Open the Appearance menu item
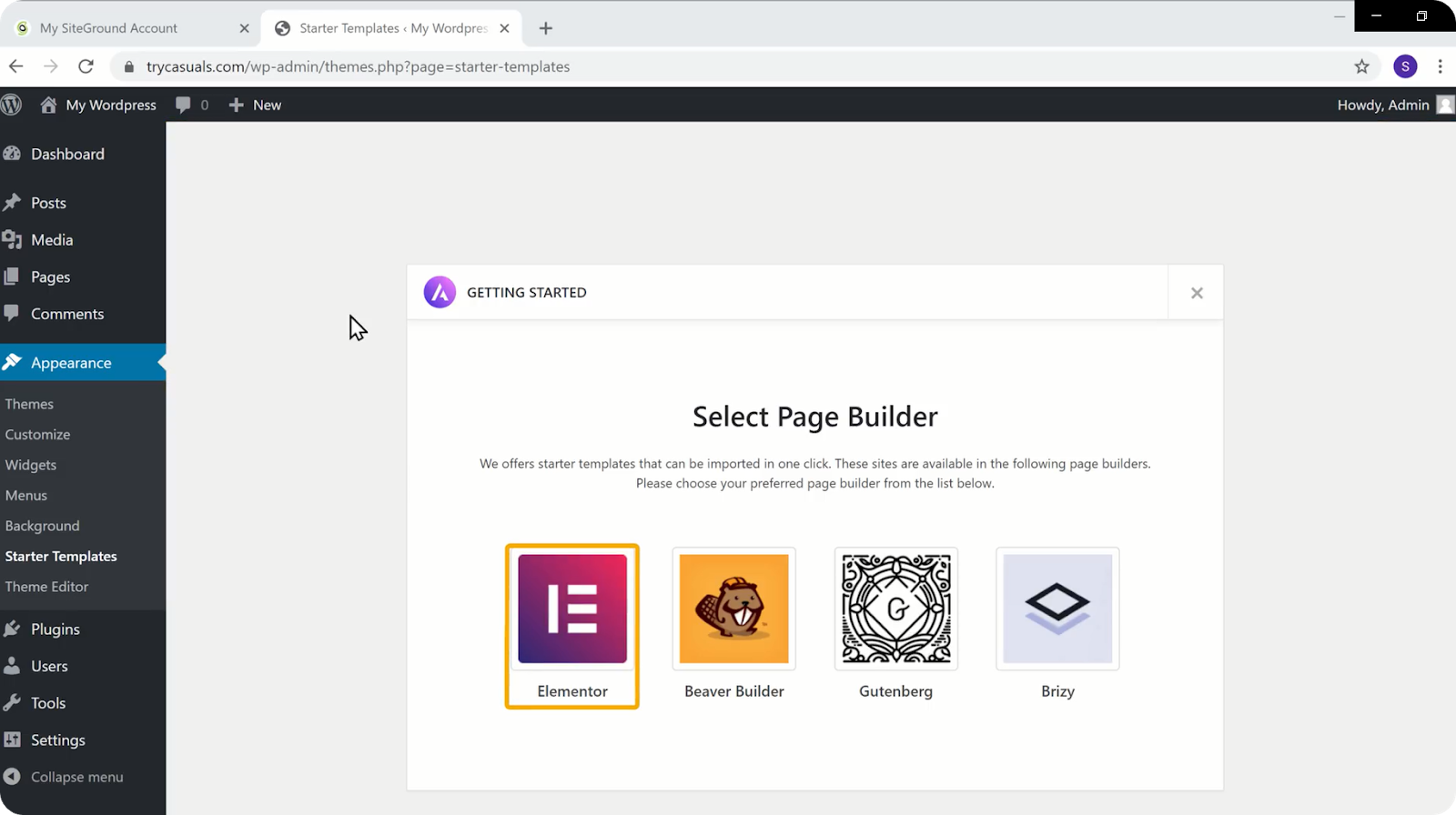 (83, 362)
